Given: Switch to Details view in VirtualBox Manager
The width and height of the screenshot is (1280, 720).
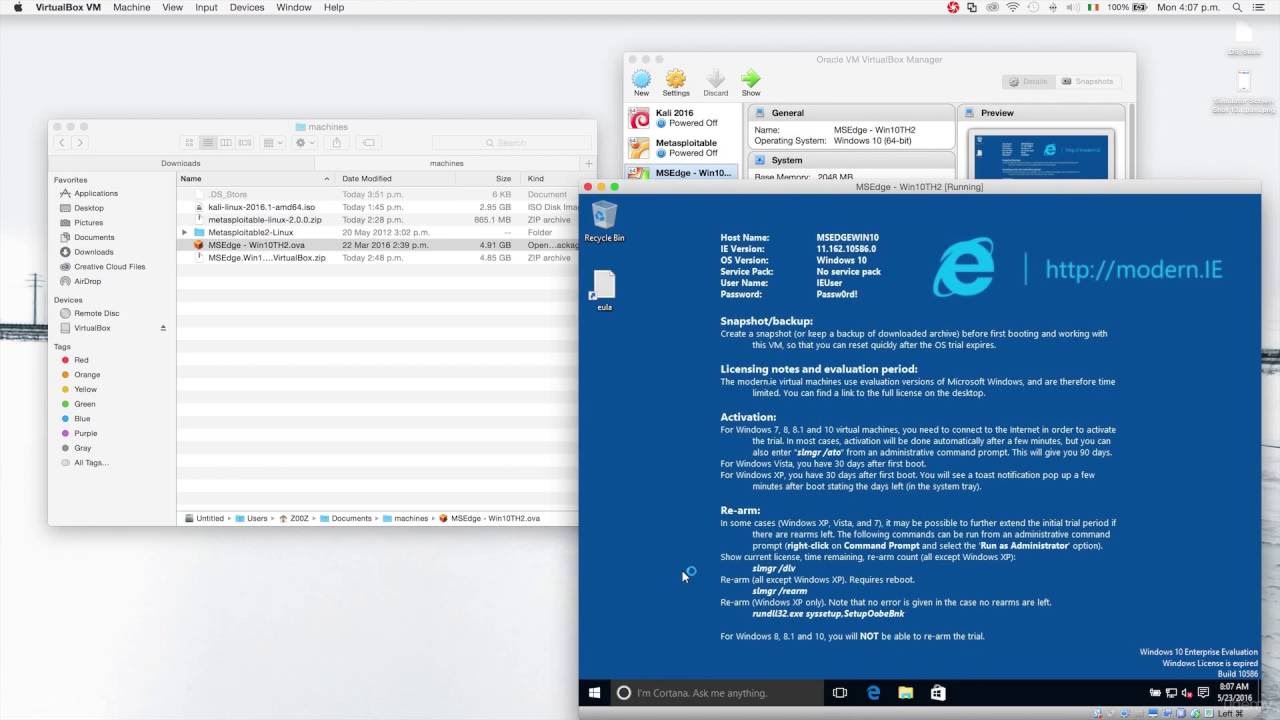Looking at the screenshot, I should [1028, 81].
